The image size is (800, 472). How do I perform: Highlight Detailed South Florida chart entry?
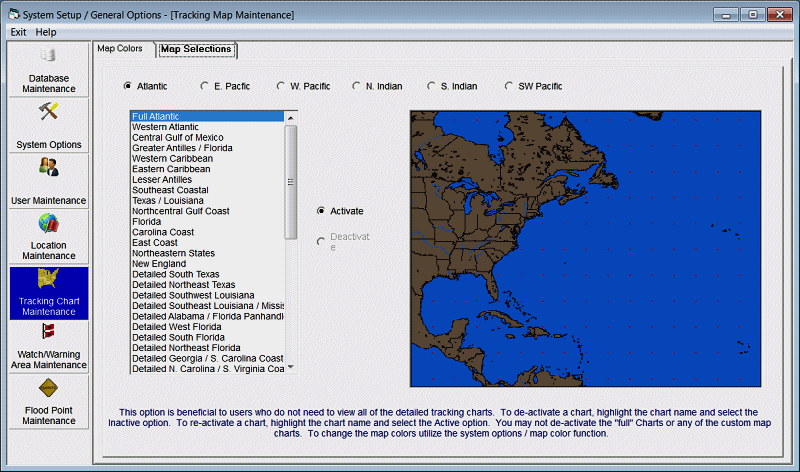coord(178,337)
